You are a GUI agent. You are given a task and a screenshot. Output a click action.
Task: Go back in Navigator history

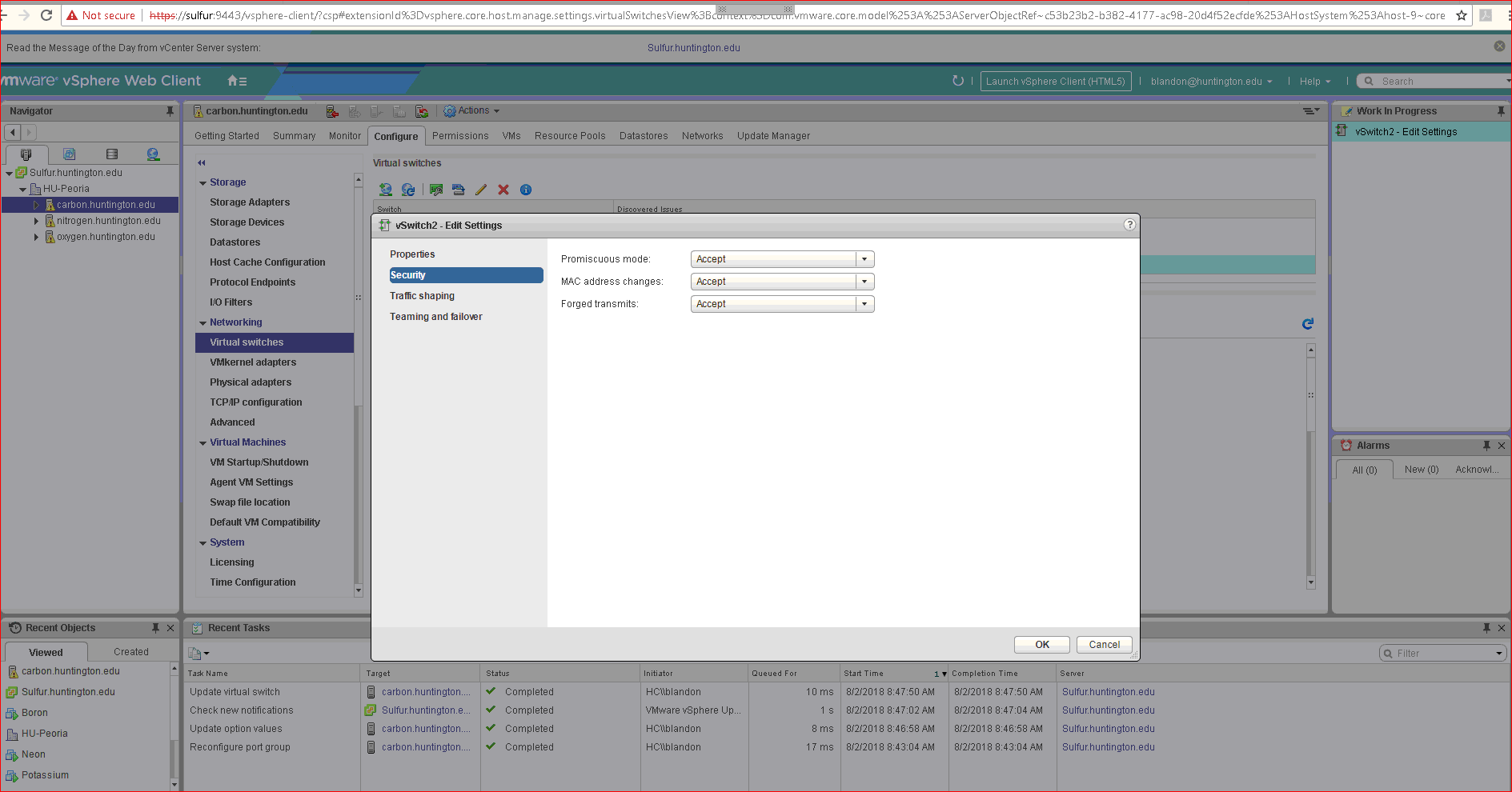click(x=13, y=132)
